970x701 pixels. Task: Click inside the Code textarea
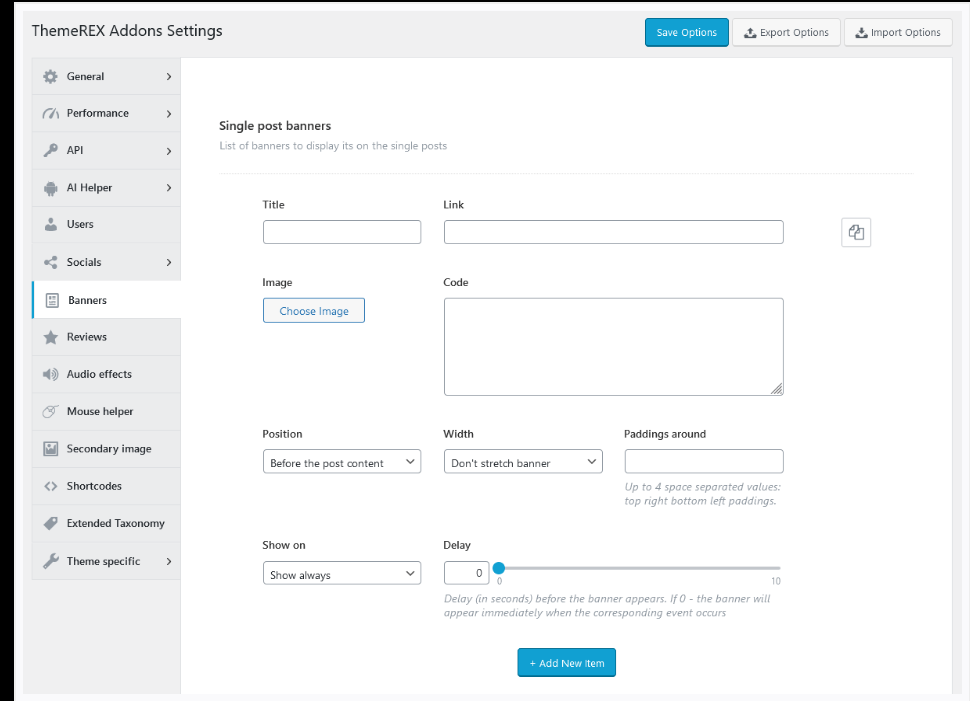(x=614, y=347)
